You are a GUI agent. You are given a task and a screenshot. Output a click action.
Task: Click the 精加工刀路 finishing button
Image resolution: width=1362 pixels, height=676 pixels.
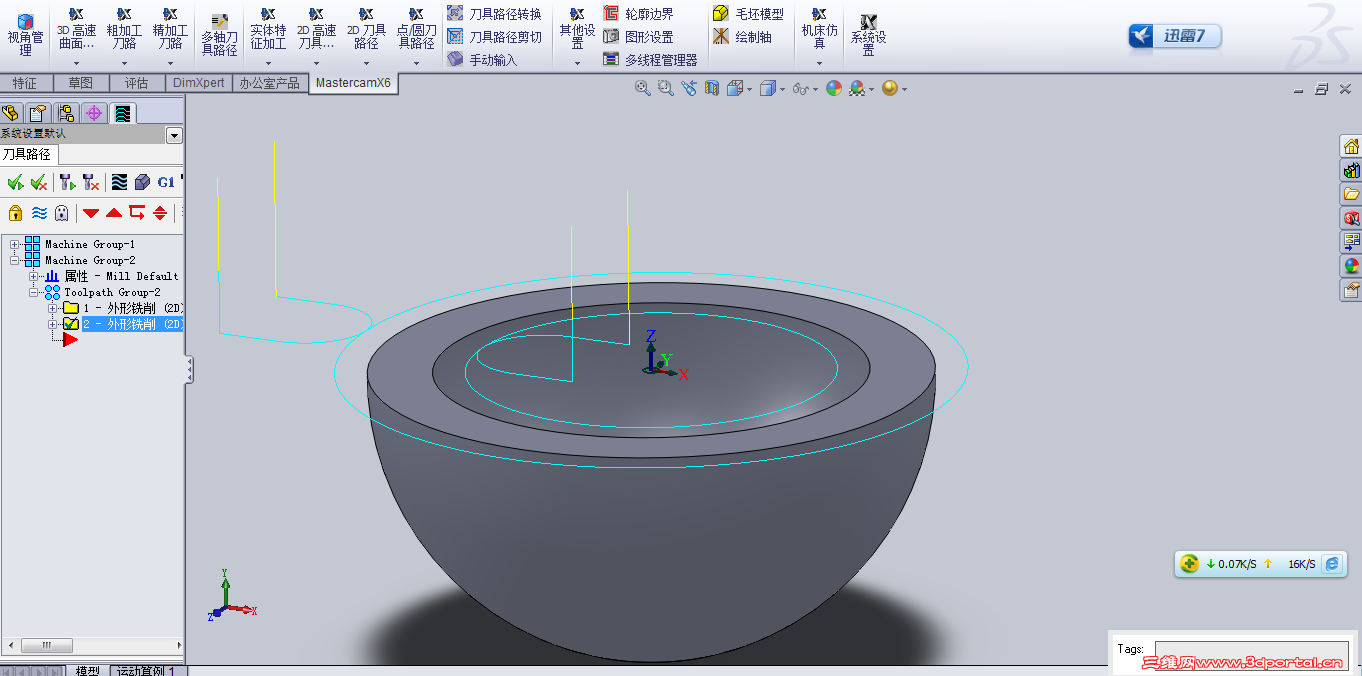[x=170, y=28]
